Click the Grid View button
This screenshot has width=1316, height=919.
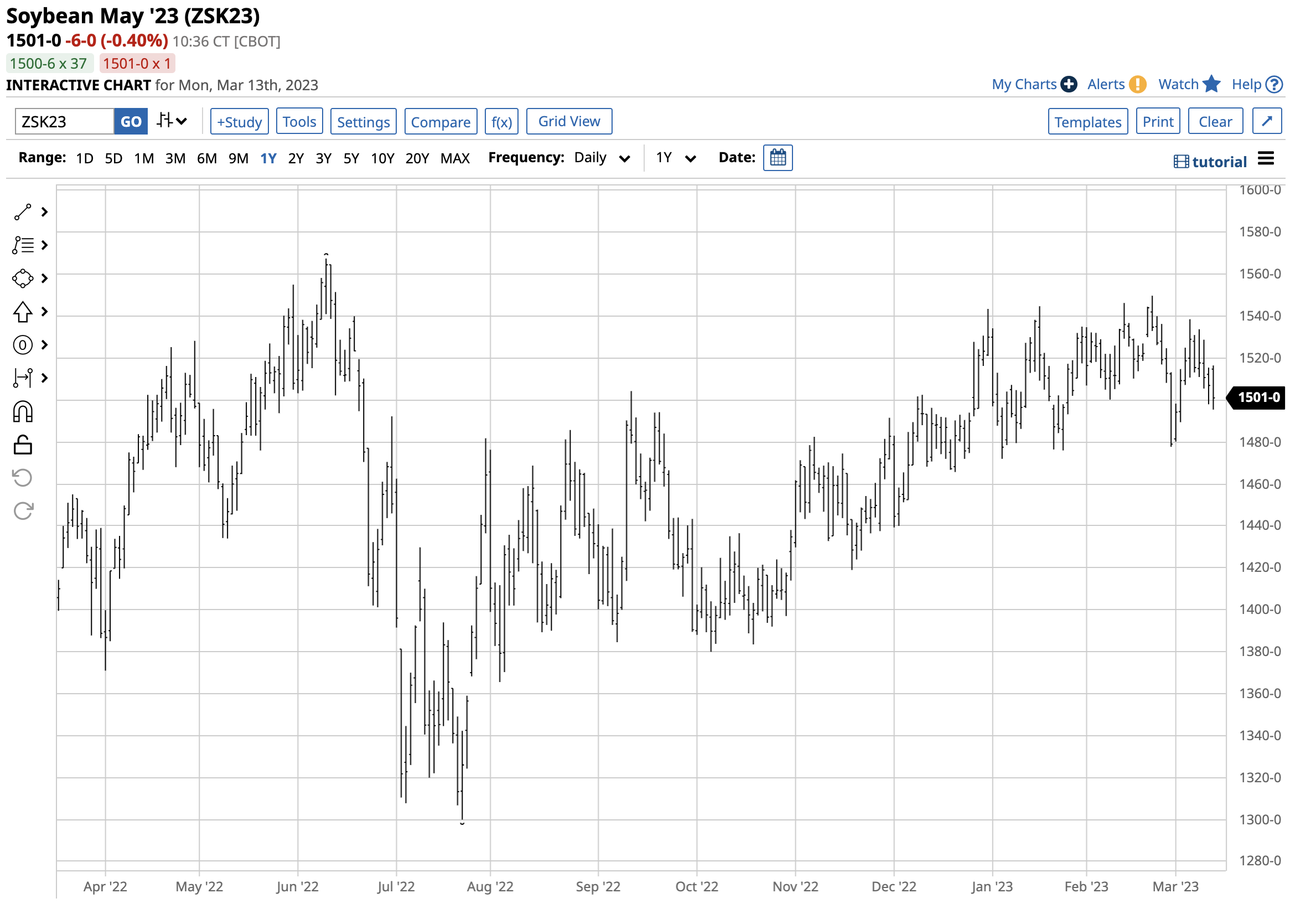[568, 122]
